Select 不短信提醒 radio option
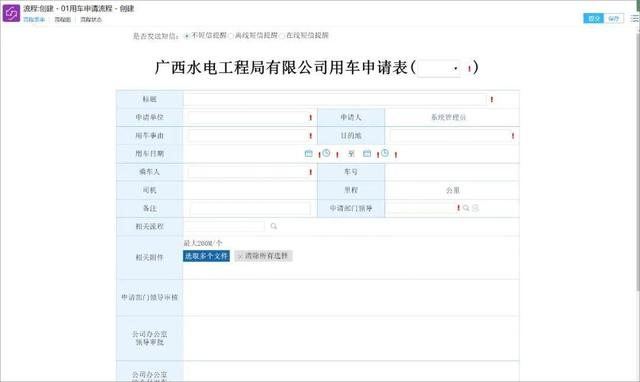 [187, 36]
